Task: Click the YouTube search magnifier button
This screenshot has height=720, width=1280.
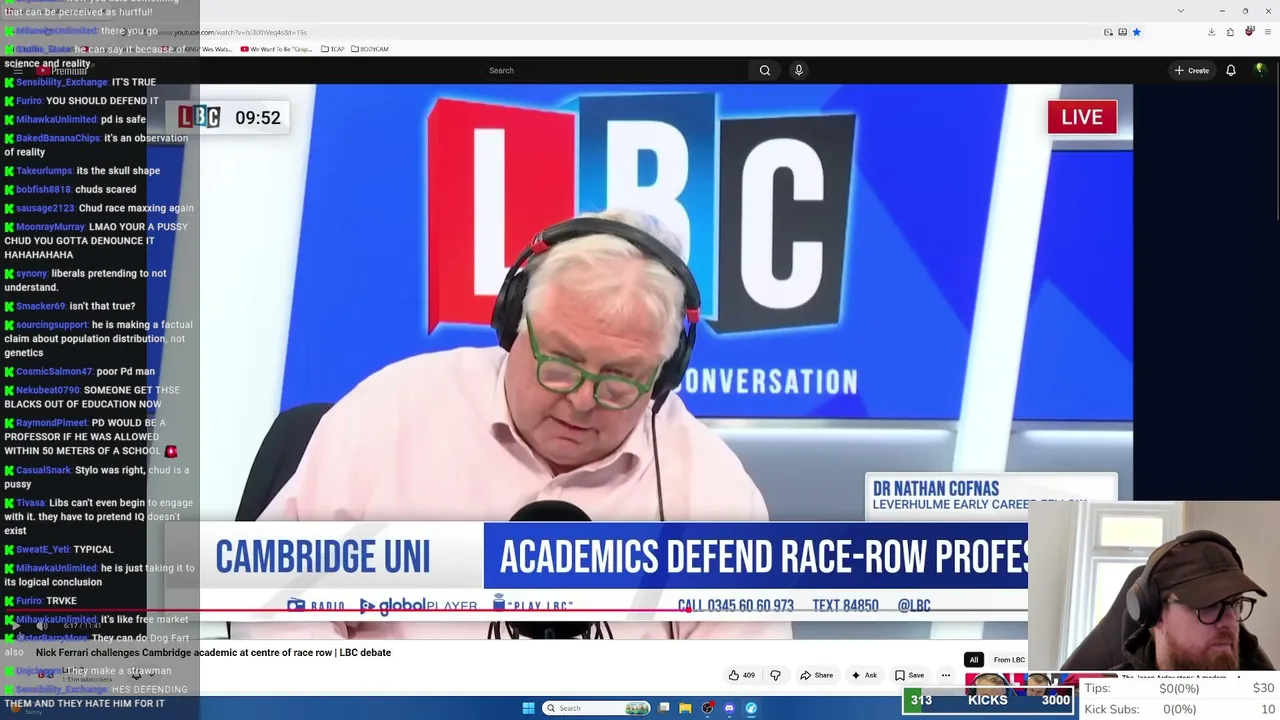Action: pos(765,70)
